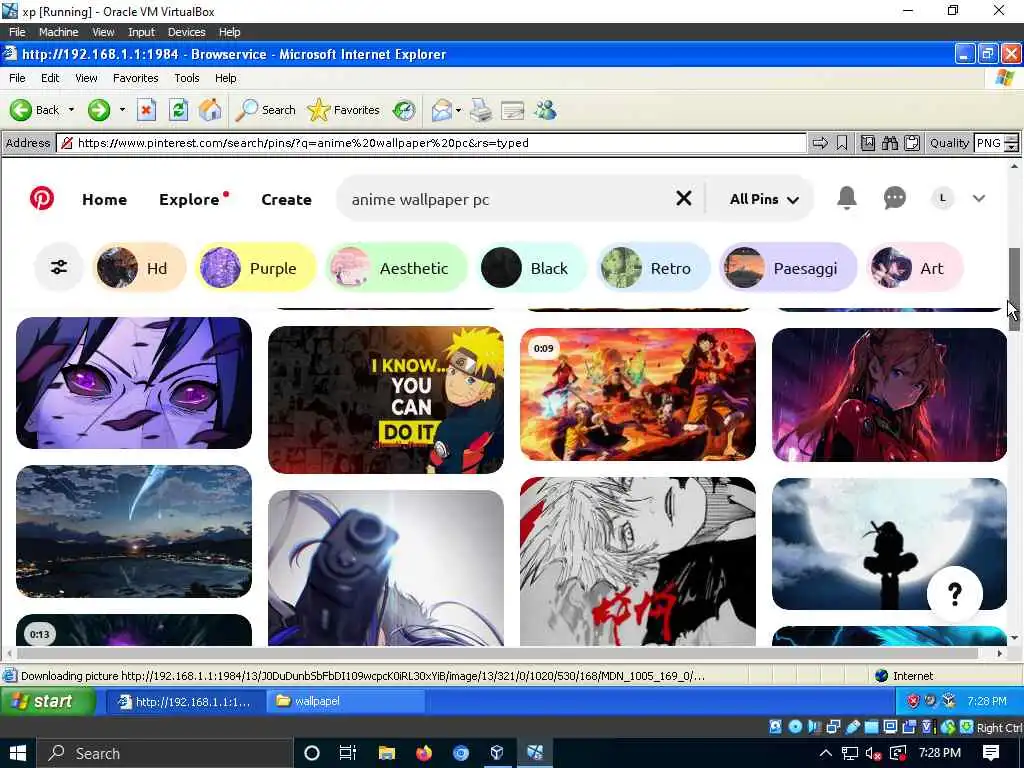1024x768 pixels.
Task: Click the Browservice go arrow icon
Action: coord(820,143)
